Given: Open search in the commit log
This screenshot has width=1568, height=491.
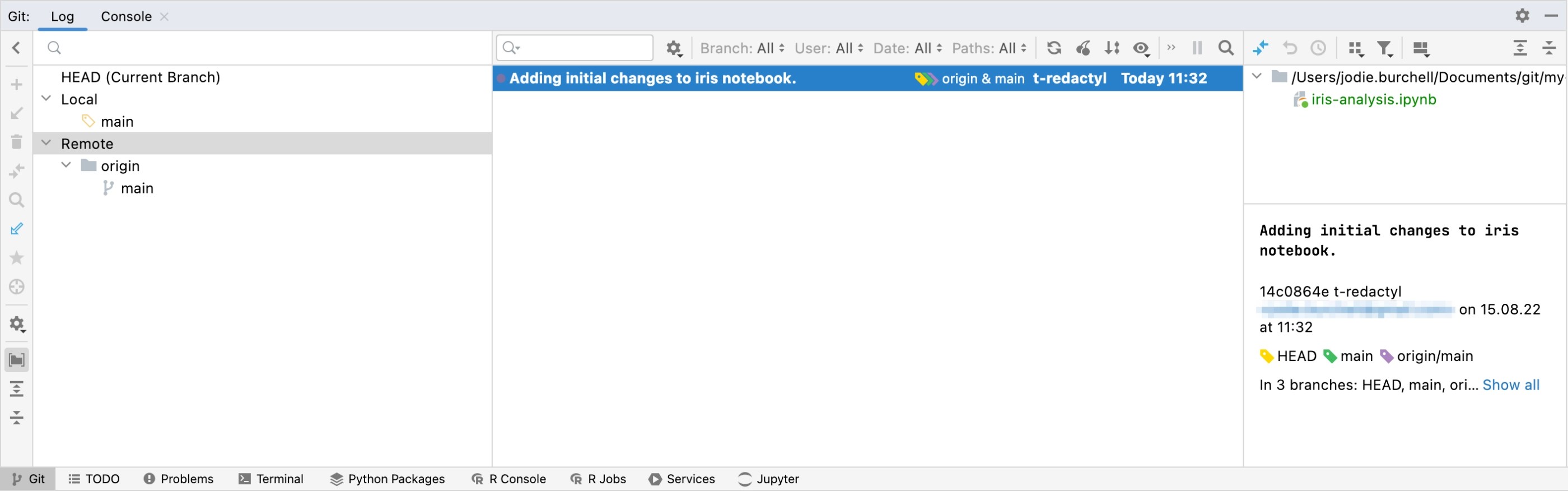Looking at the screenshot, I should point(1226,48).
